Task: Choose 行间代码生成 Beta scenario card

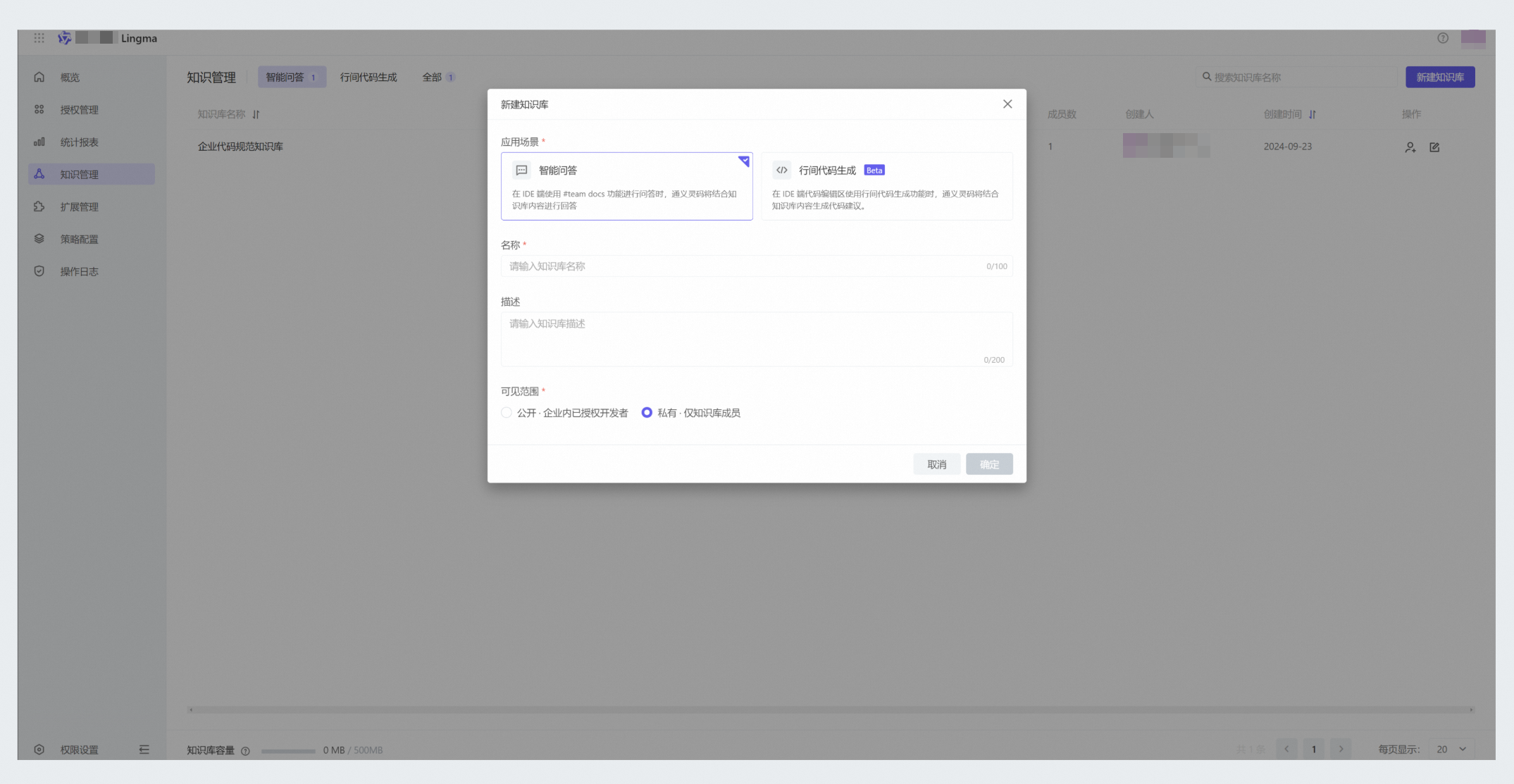Action: click(x=886, y=187)
